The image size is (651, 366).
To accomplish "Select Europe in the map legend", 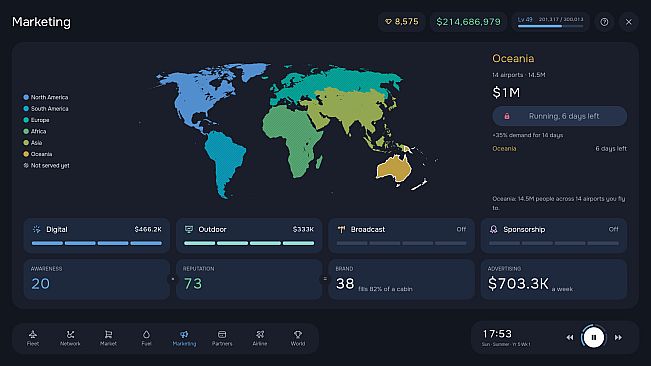I will click(x=36, y=120).
